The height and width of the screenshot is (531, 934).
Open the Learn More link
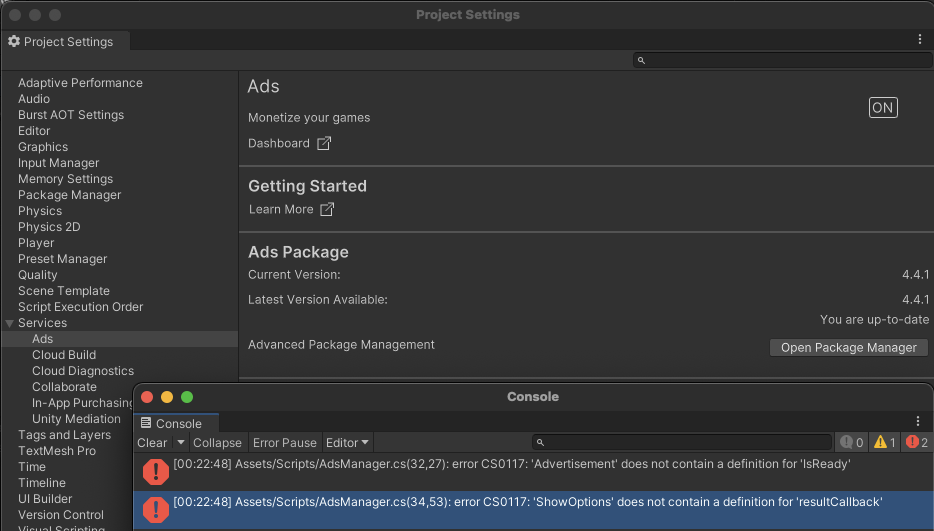click(281, 209)
